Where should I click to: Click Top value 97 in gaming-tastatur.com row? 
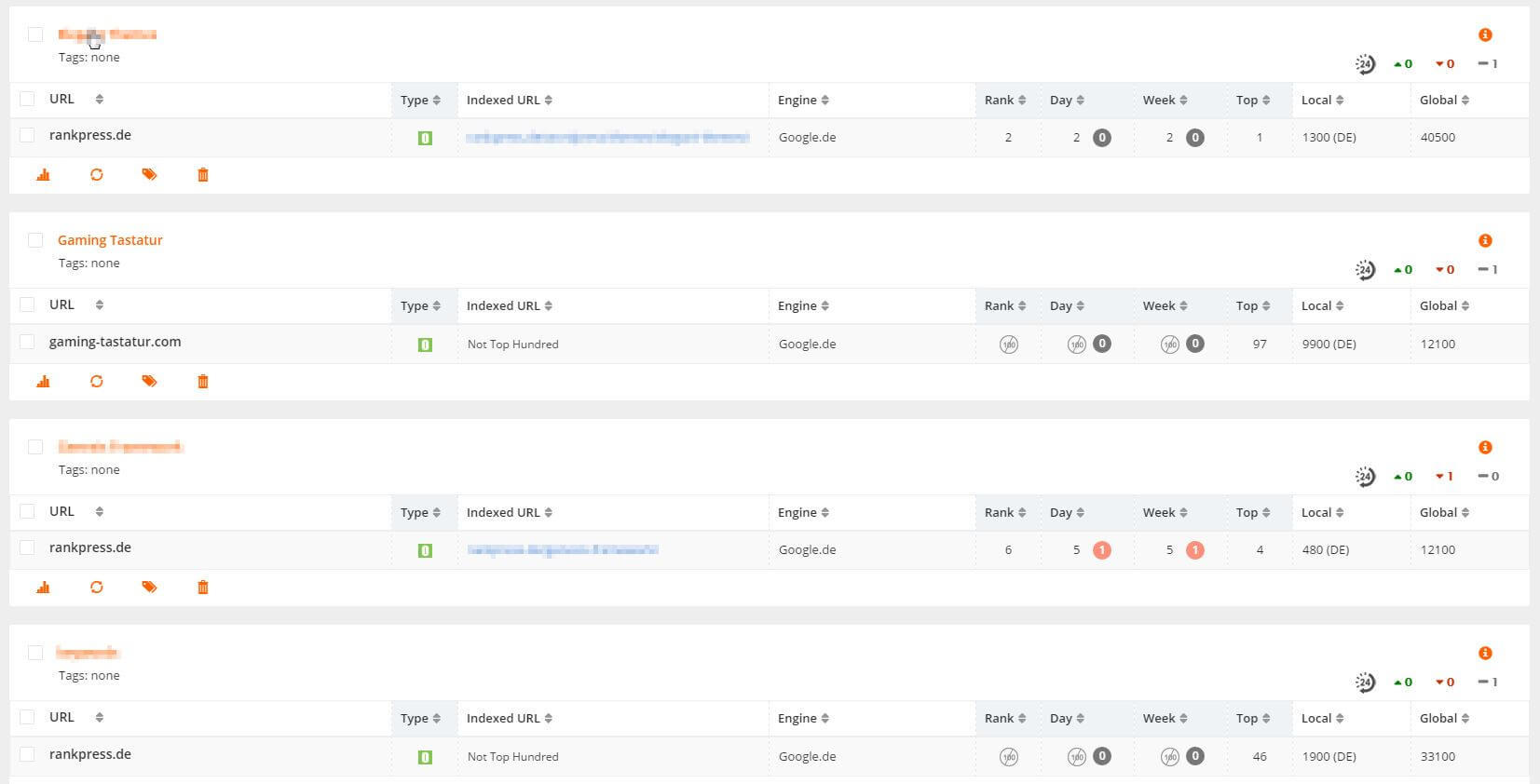click(1260, 345)
